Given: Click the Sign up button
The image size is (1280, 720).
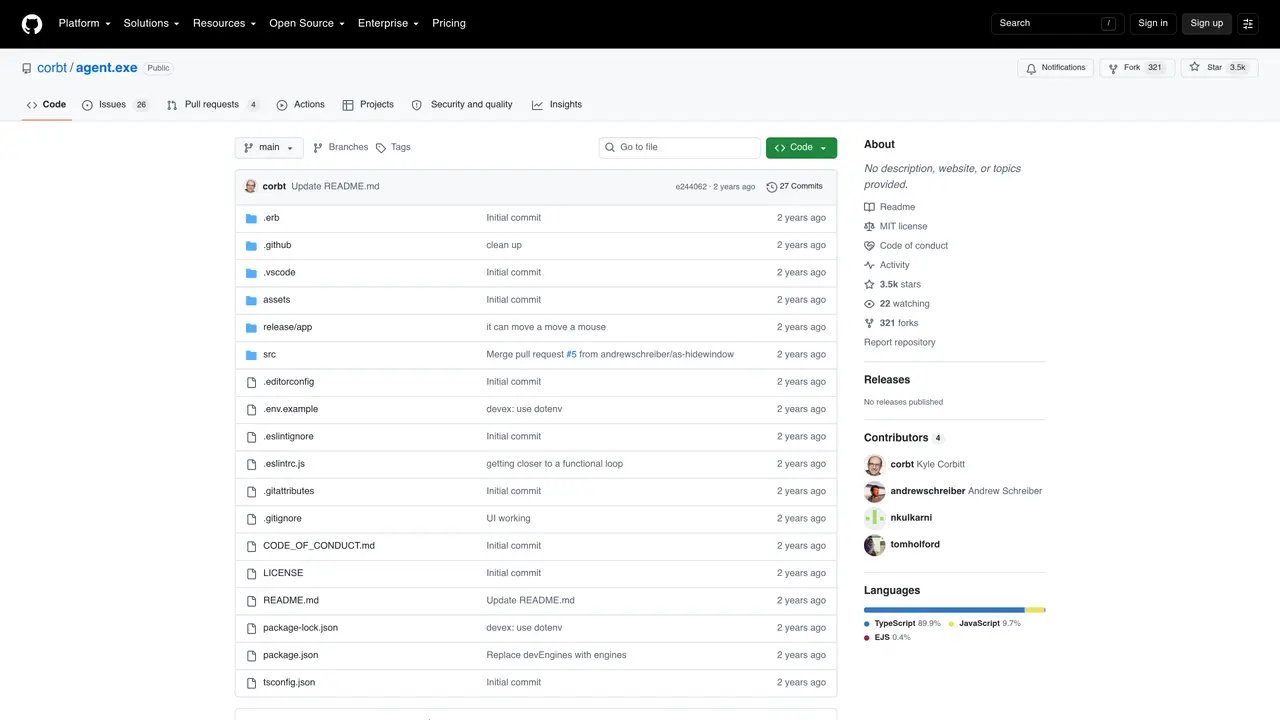Looking at the screenshot, I should [1207, 24].
